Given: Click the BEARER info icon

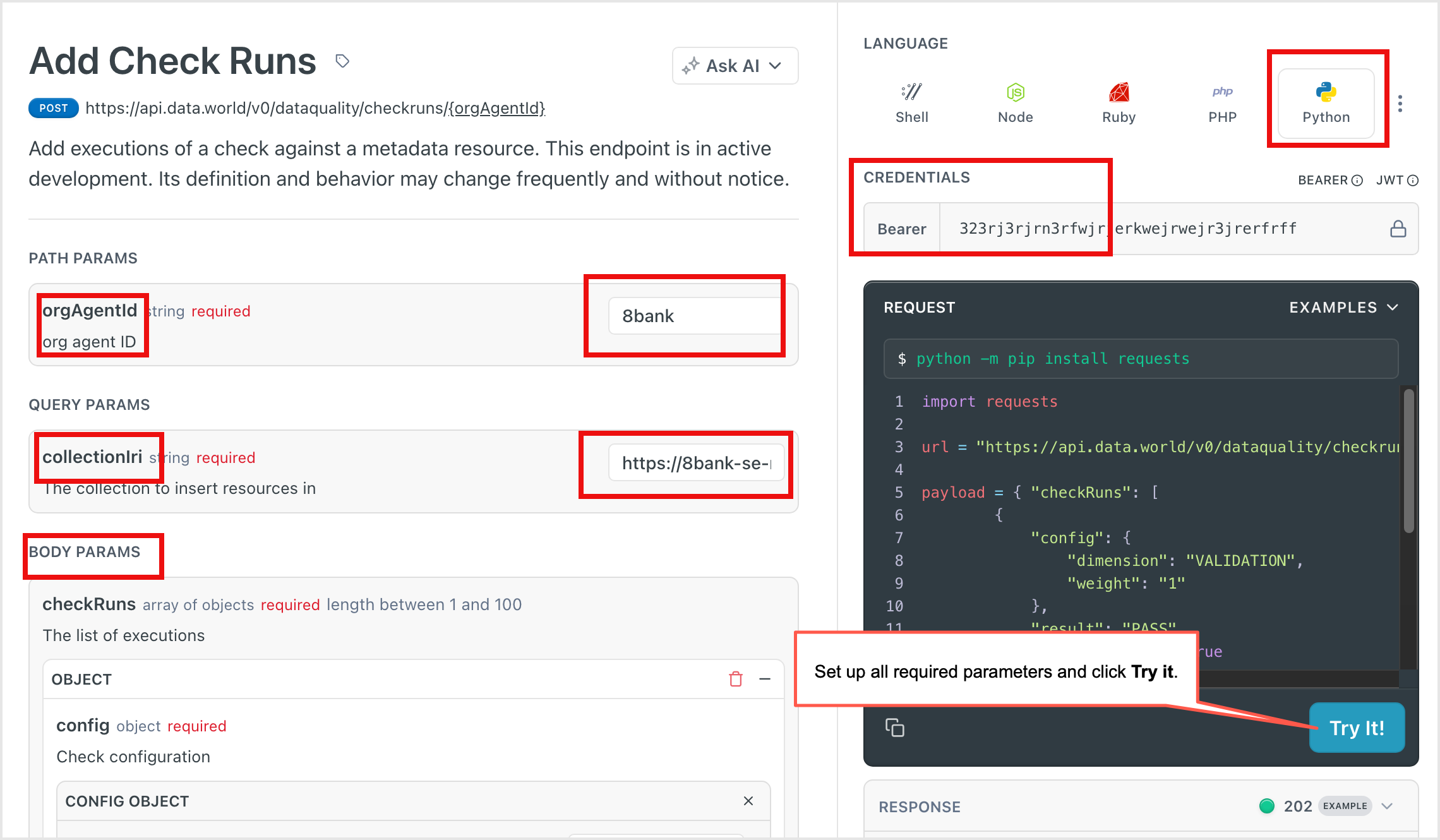Looking at the screenshot, I should (x=1357, y=181).
